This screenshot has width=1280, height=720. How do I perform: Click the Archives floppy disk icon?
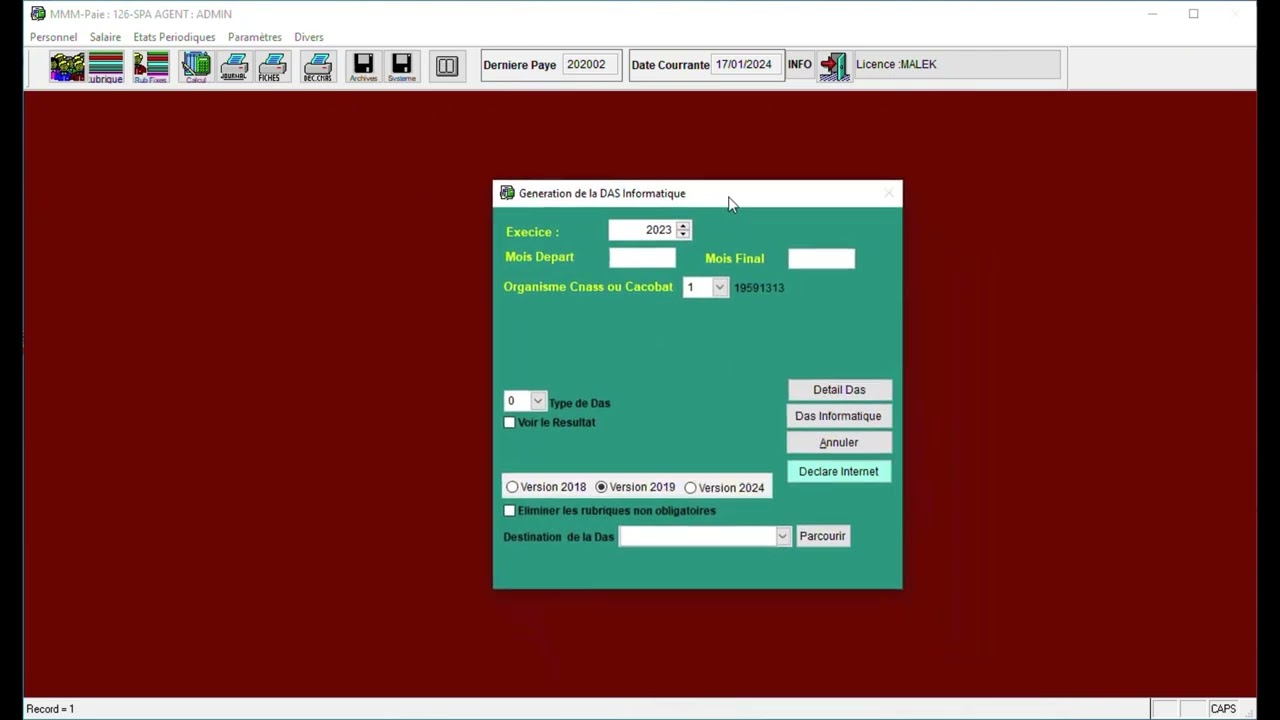tap(363, 66)
